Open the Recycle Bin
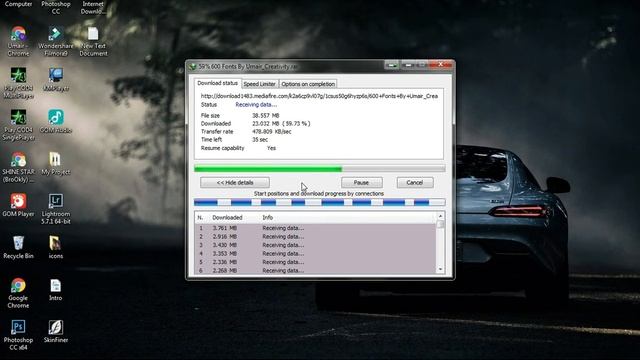The height and width of the screenshot is (360, 640). [18, 247]
